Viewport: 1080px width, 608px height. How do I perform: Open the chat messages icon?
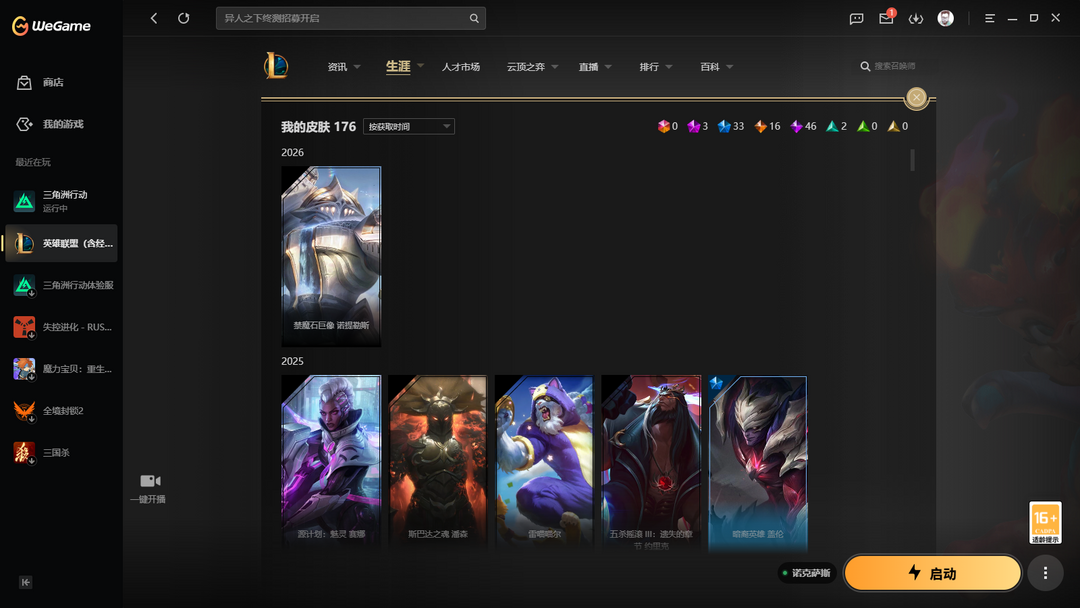[x=856, y=19]
